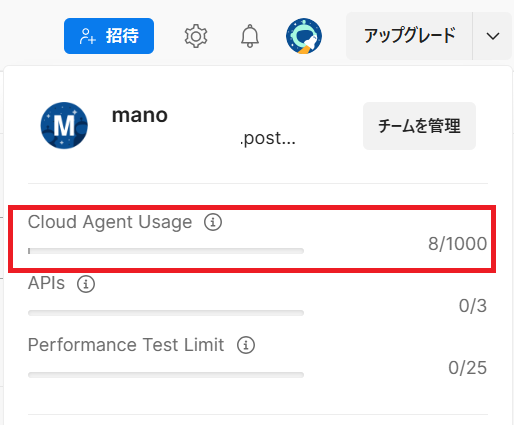Open the settings gear icon
This screenshot has width=514, height=425.
pos(196,36)
